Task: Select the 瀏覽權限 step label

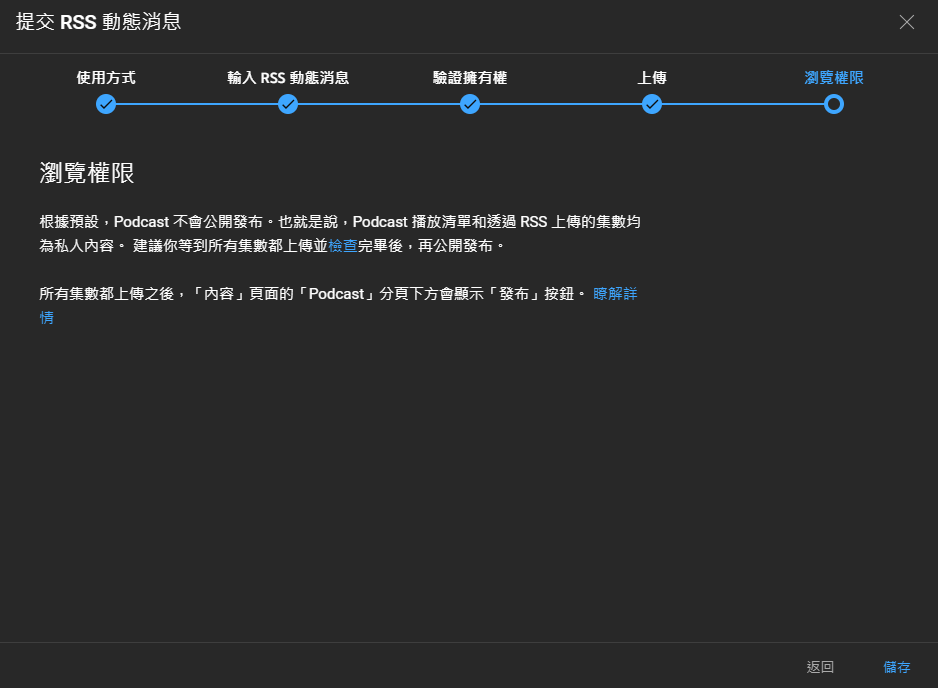Action: pyautogui.click(x=833, y=78)
